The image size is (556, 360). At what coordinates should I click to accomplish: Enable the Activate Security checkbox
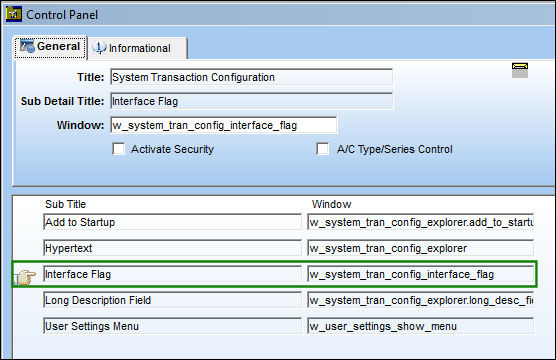(x=119, y=149)
